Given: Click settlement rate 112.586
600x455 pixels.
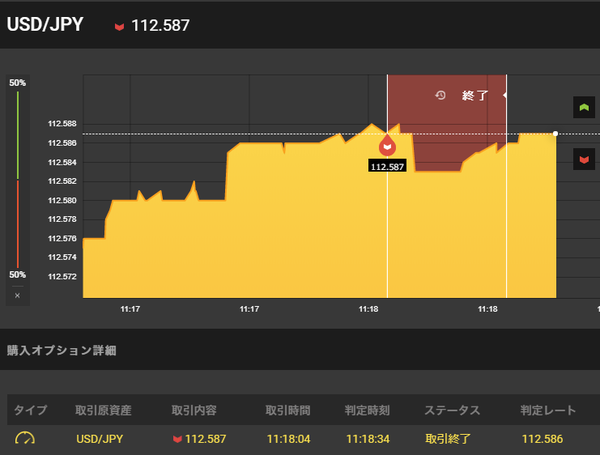Looking at the screenshot, I should [x=543, y=439].
